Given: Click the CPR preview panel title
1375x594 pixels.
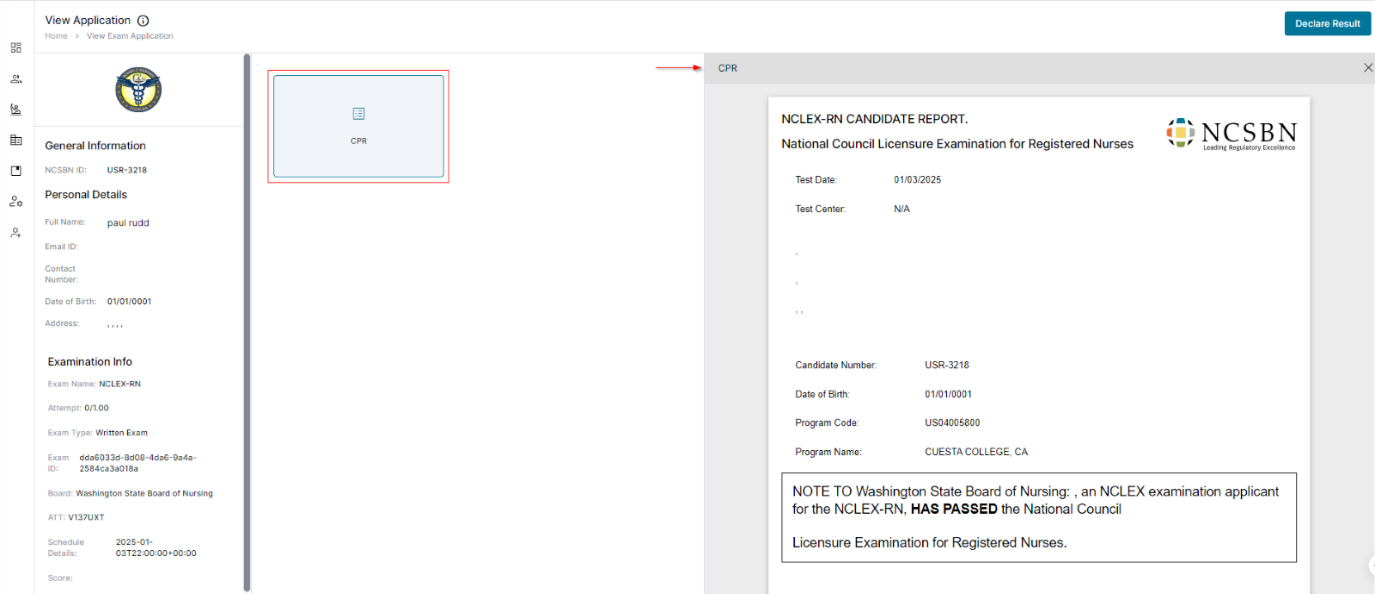Looking at the screenshot, I should (x=728, y=68).
